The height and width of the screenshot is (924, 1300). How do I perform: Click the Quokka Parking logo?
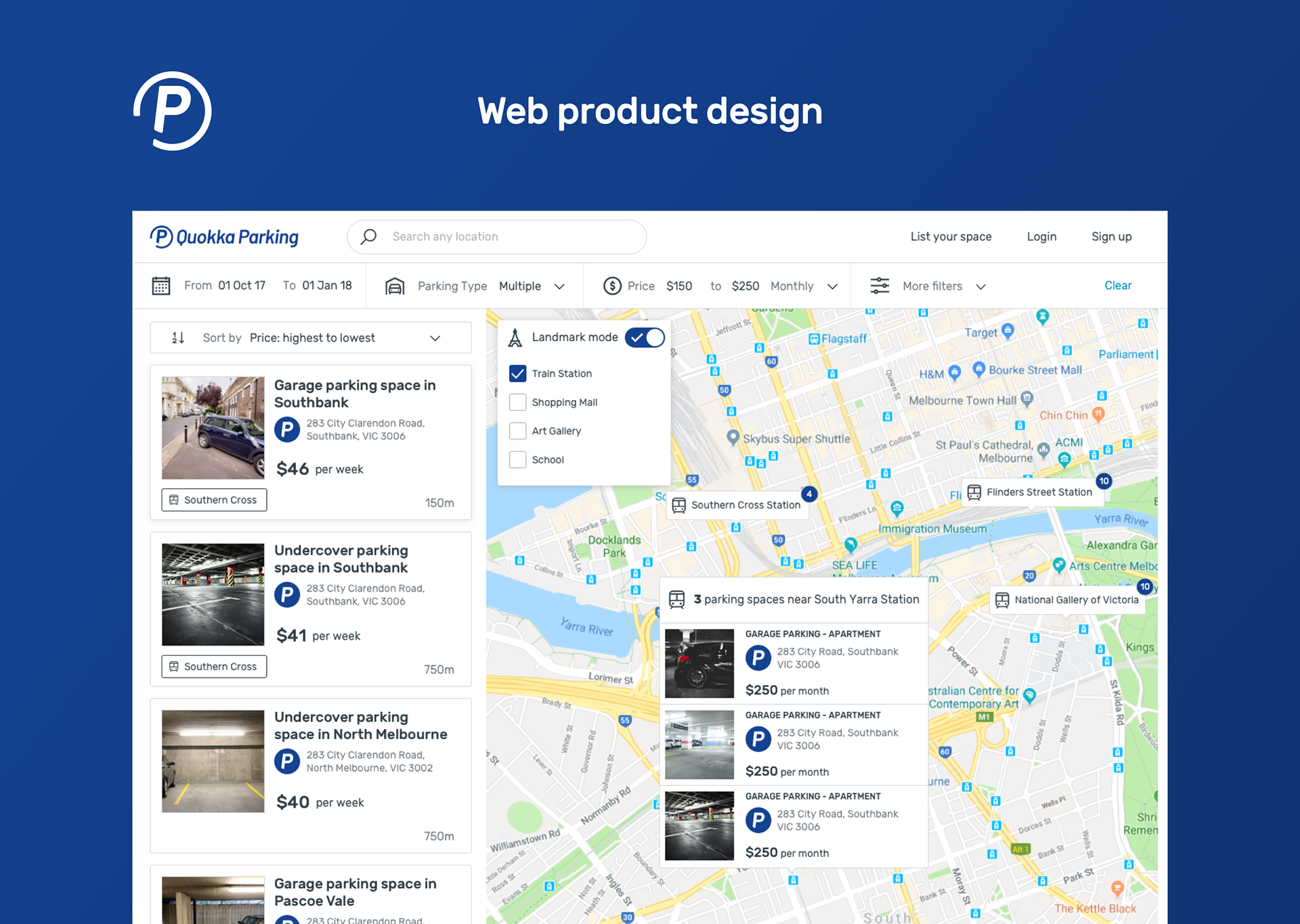(224, 237)
